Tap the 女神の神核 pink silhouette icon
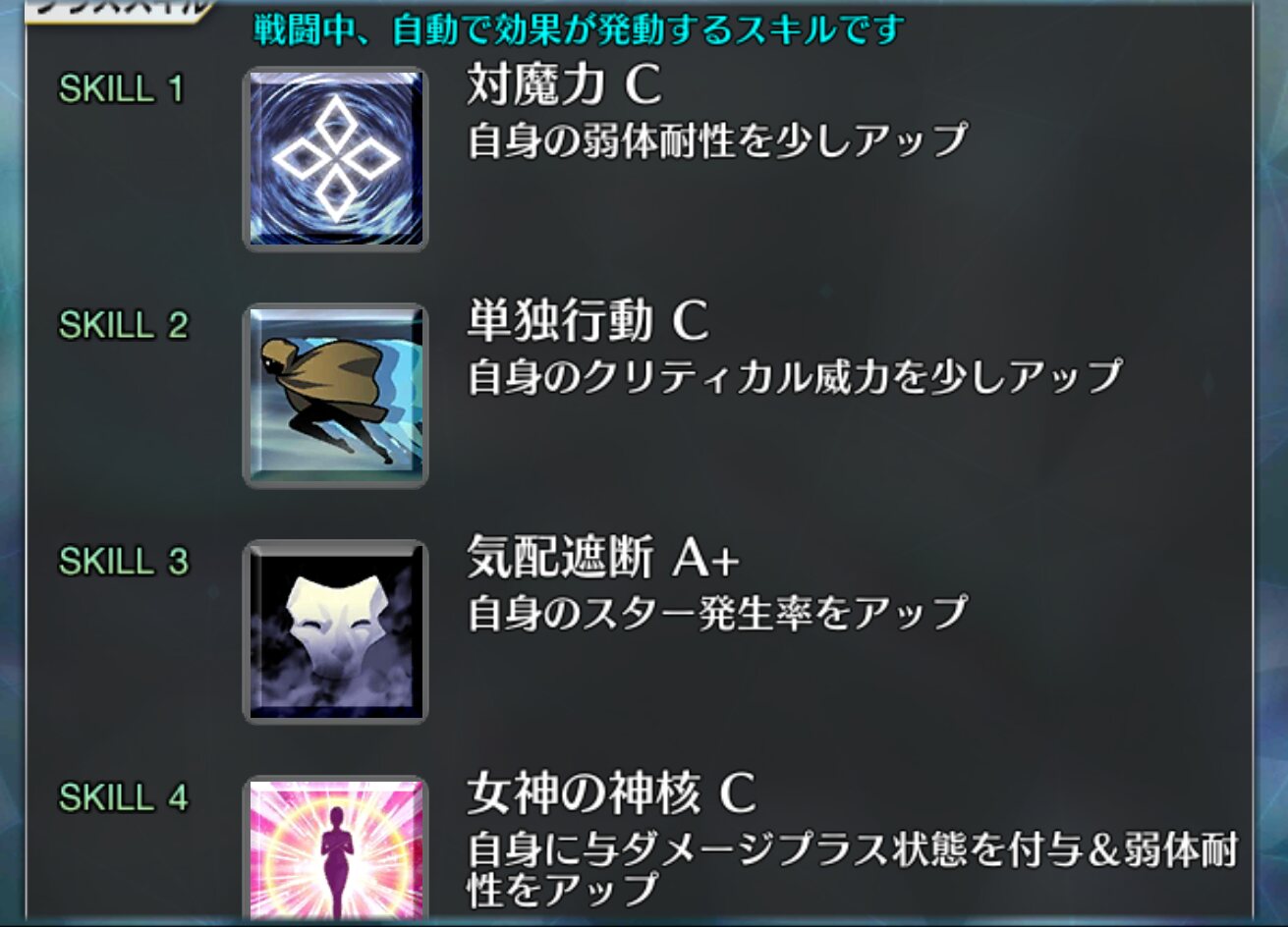1288x927 pixels. 335,850
